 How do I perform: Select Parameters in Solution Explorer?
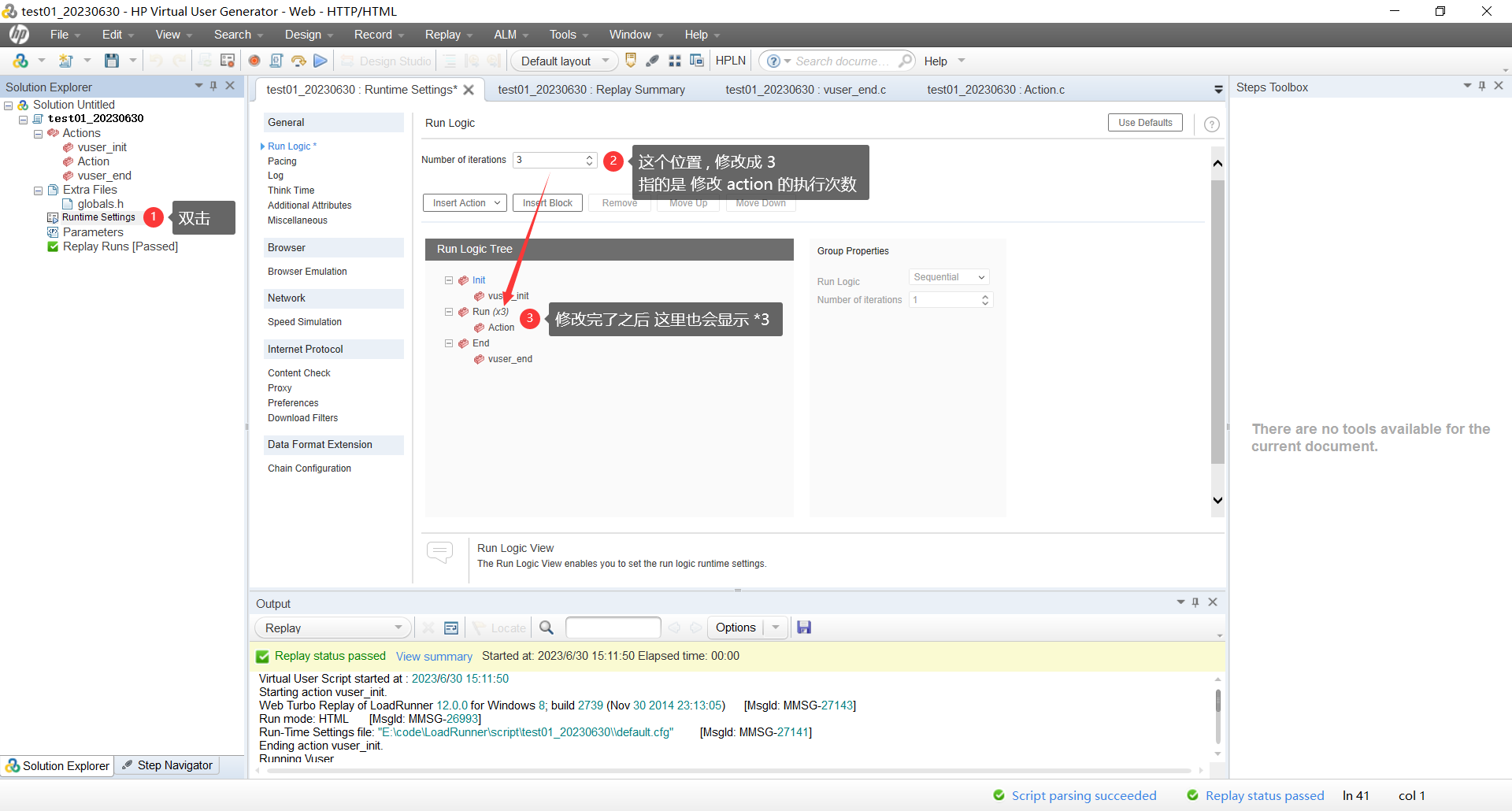(x=93, y=232)
